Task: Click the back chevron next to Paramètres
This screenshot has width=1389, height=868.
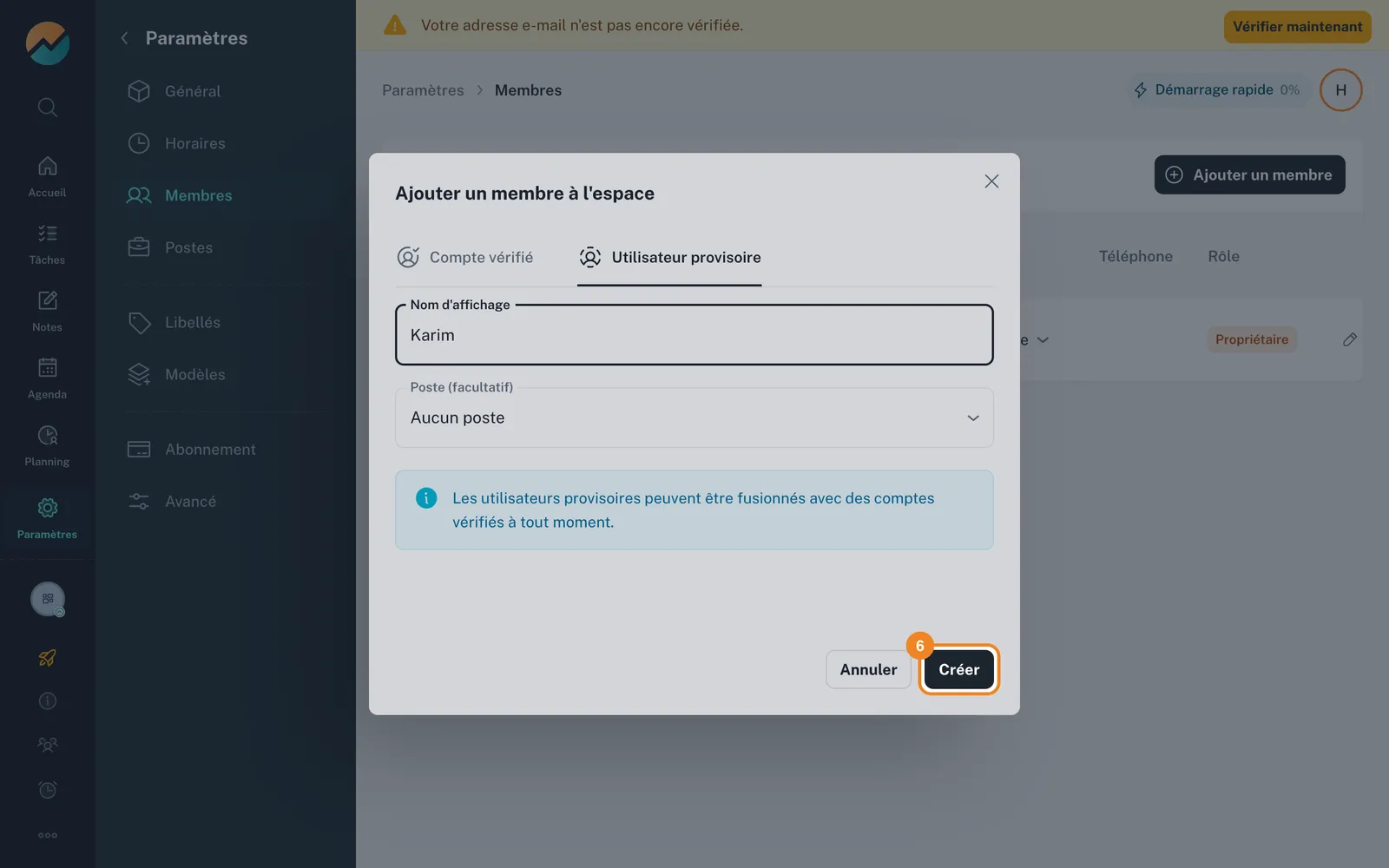Action: (125, 38)
